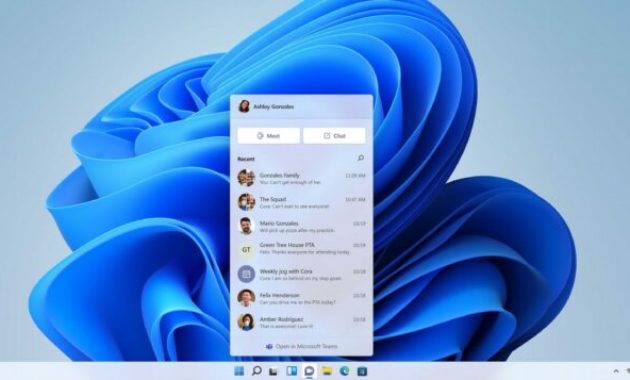Launch Microsoft Edge from taskbar
Image resolution: width=630 pixels, height=380 pixels.
tap(344, 371)
